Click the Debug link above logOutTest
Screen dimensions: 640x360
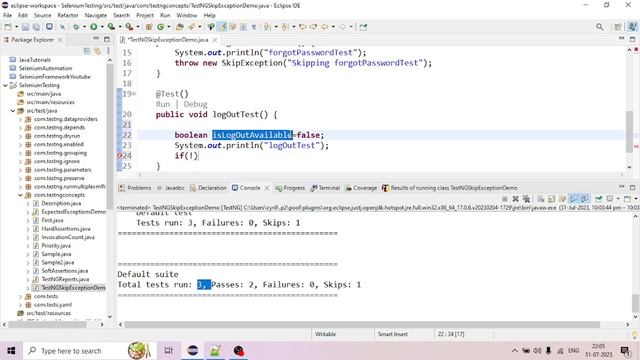click(x=196, y=104)
